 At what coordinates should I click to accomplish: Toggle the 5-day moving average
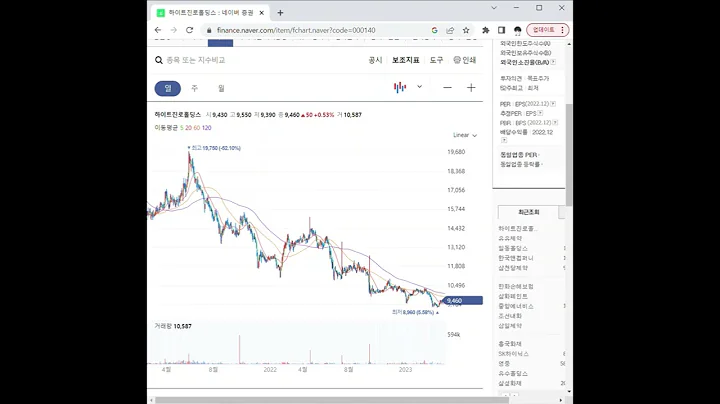(181, 128)
